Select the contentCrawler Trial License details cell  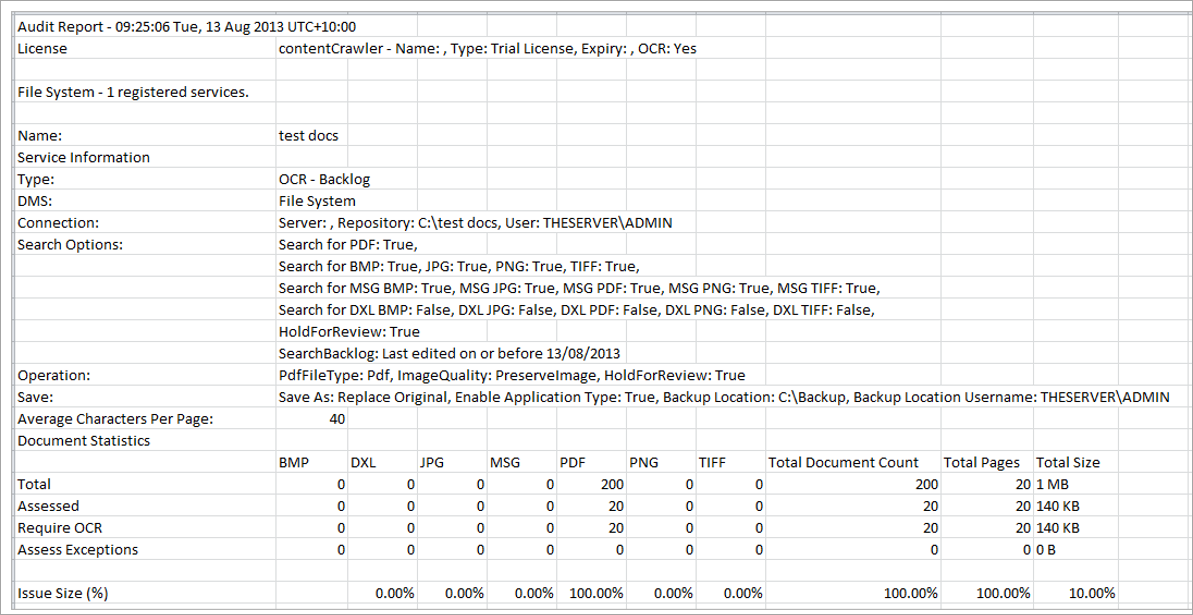488,49
